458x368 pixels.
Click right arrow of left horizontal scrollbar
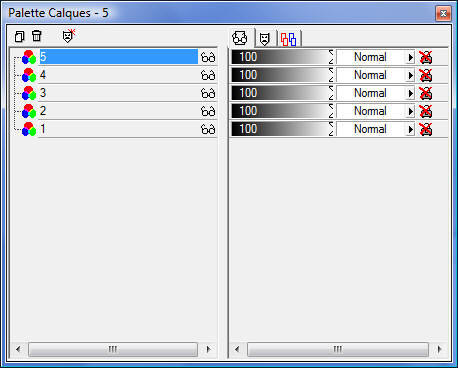click(209, 349)
